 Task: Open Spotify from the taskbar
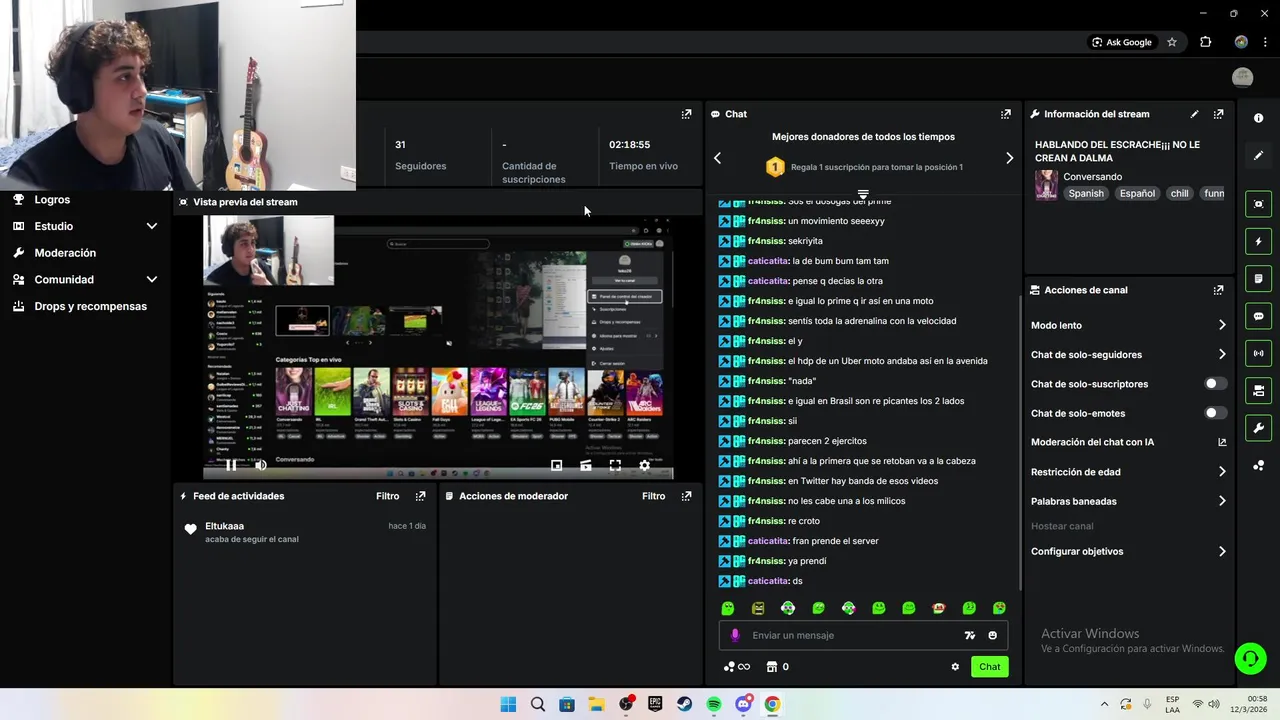click(714, 704)
